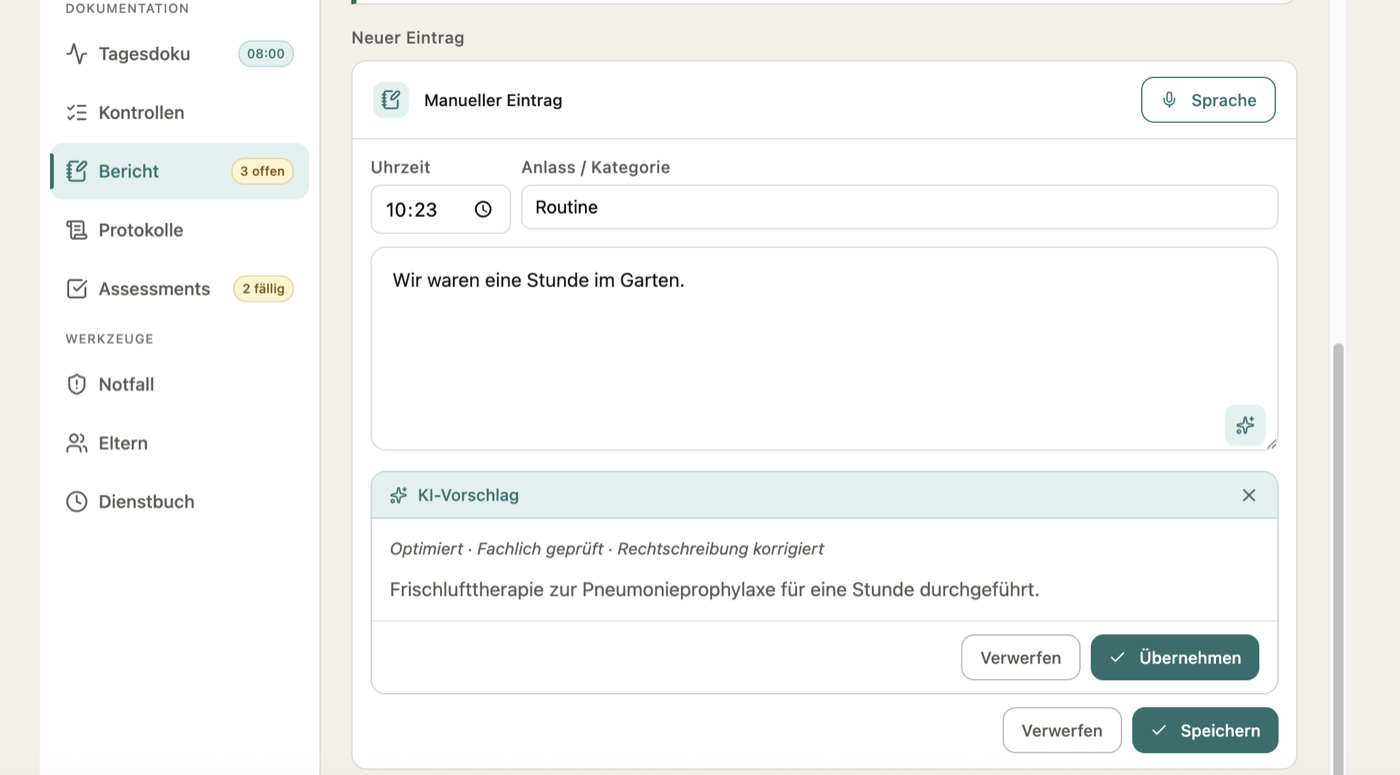Open the time picker clock icon
This screenshot has height=775, width=1400.
coord(483,209)
